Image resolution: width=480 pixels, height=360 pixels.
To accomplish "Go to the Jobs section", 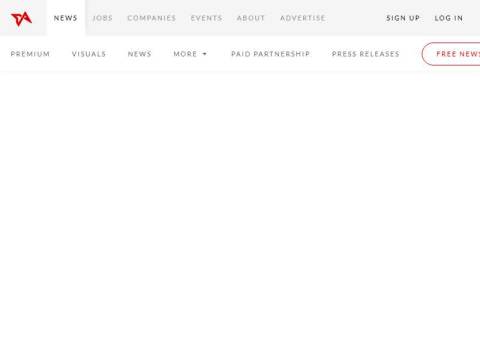I will (x=103, y=18).
